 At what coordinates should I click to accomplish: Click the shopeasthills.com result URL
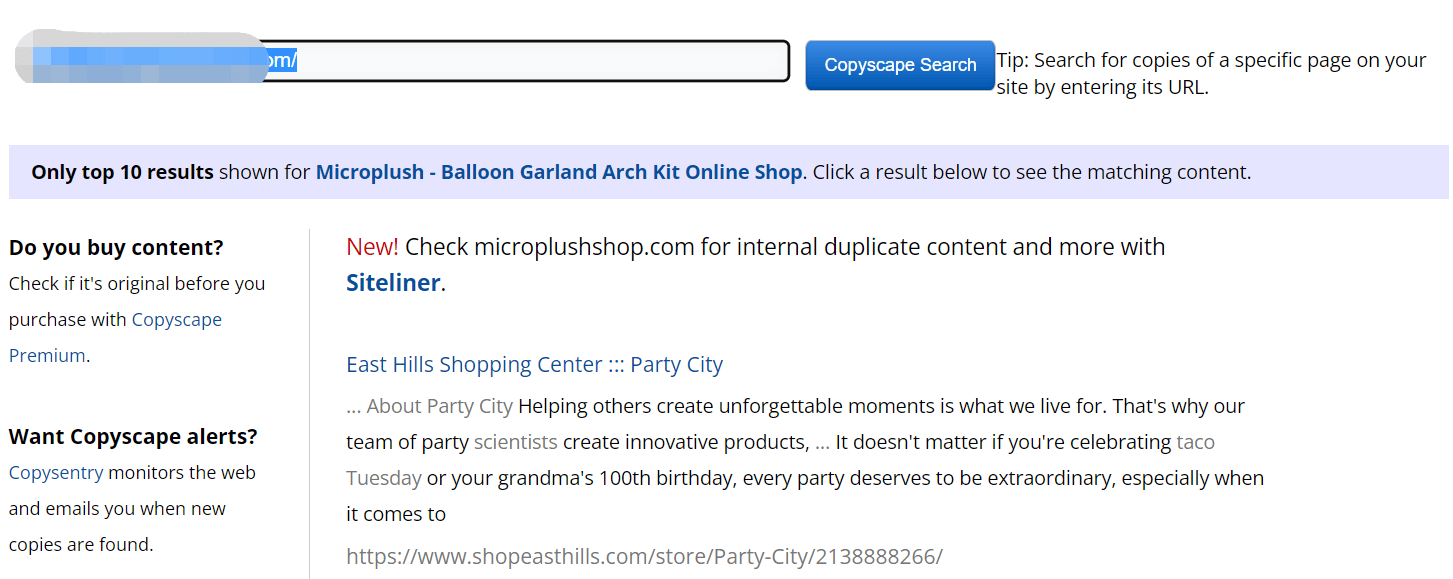644,556
